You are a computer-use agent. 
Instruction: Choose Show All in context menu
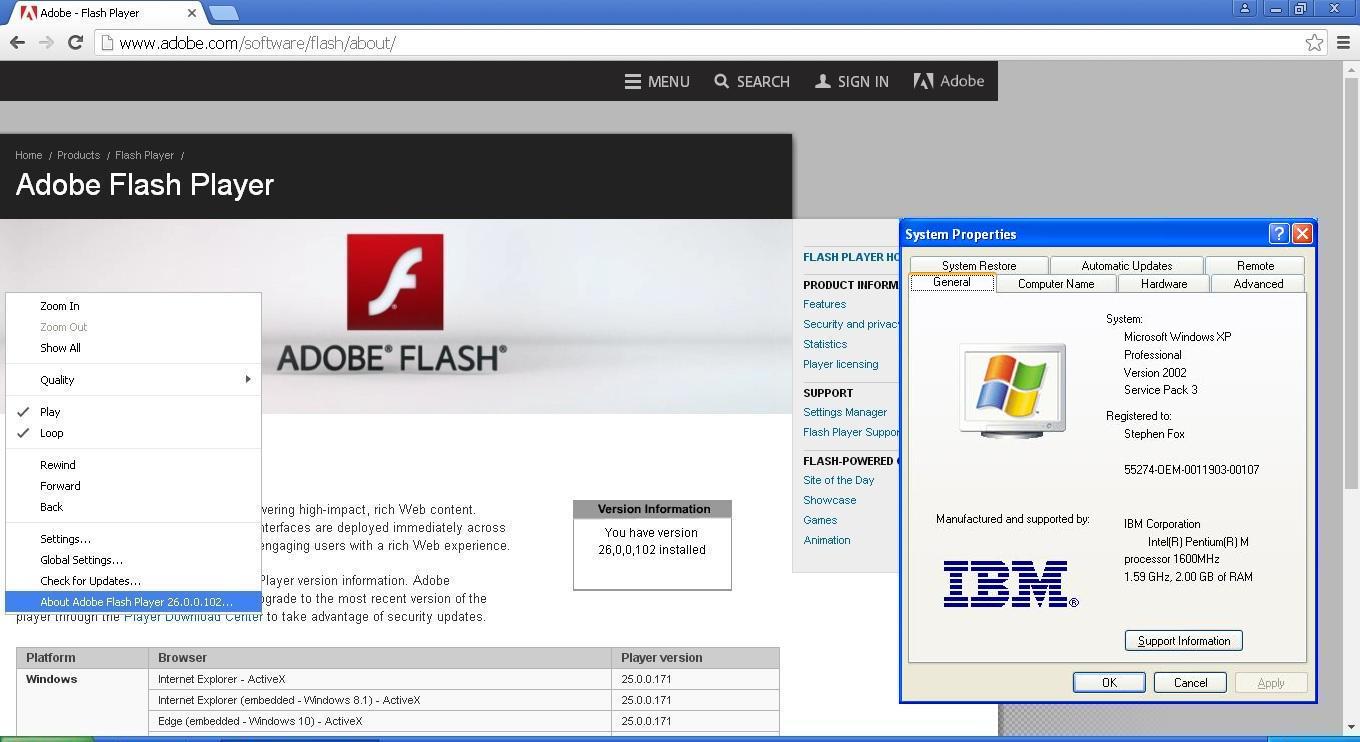[133, 348]
